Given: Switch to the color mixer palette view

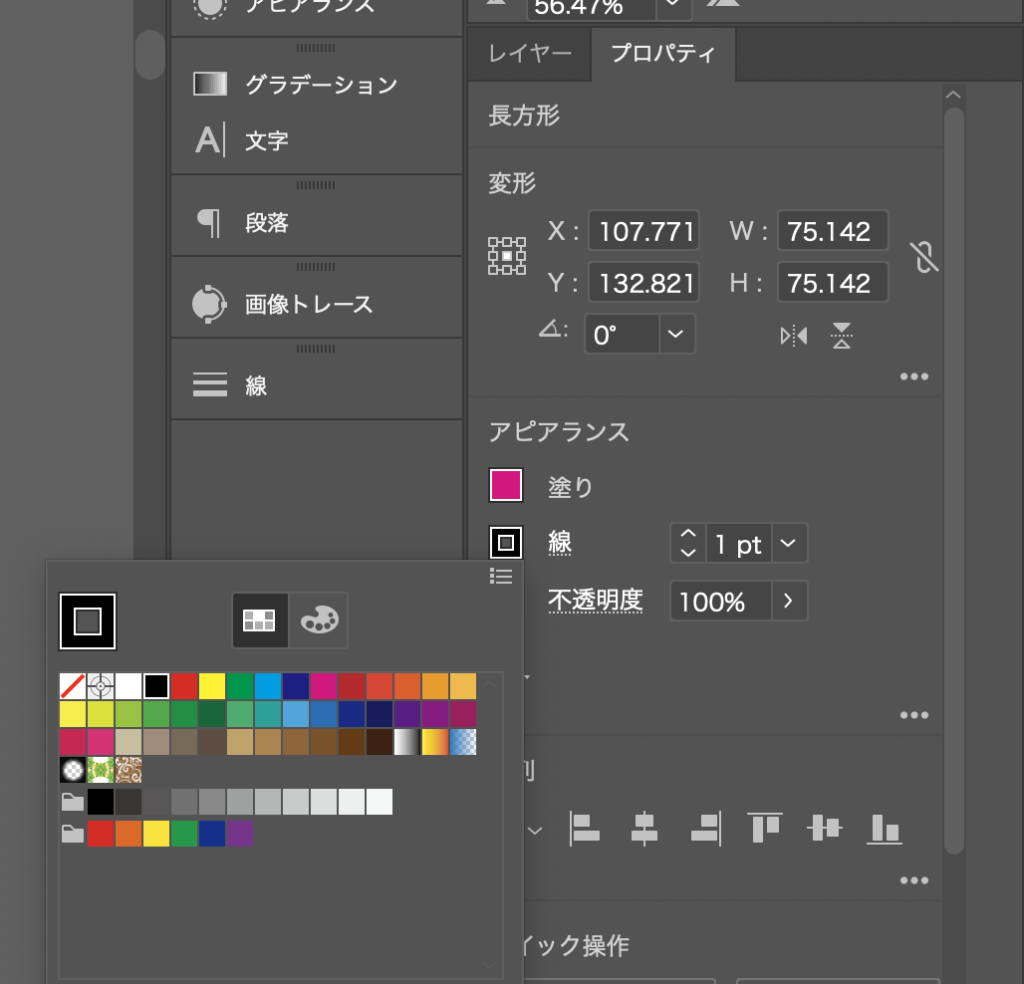Looking at the screenshot, I should tap(319, 621).
